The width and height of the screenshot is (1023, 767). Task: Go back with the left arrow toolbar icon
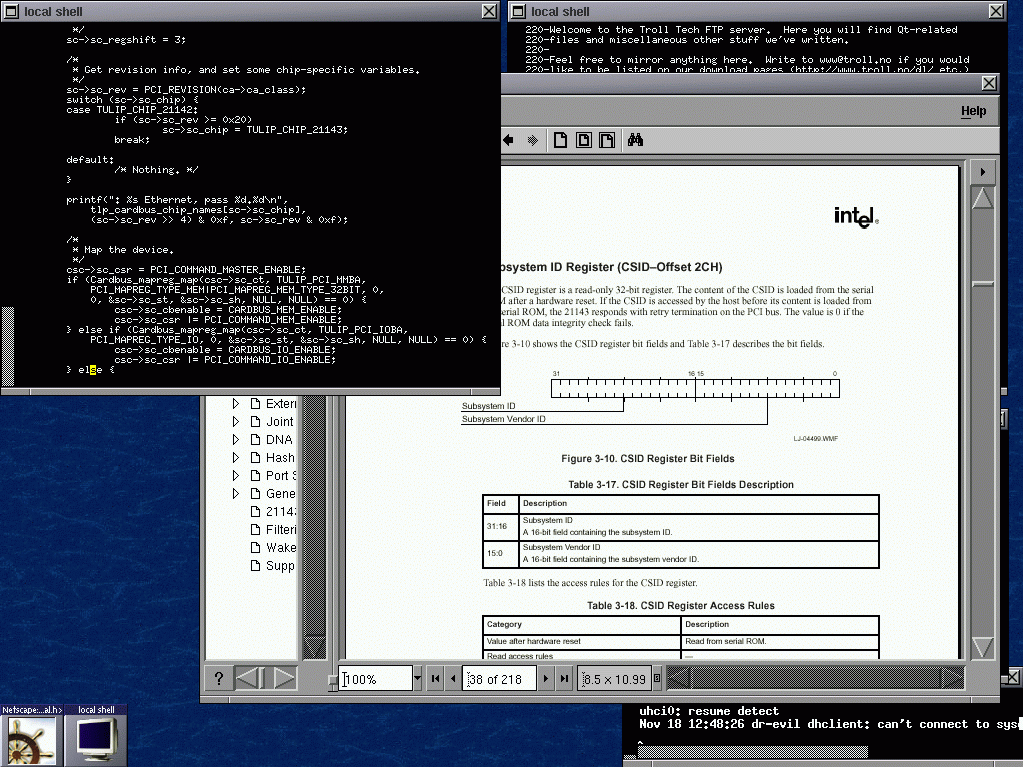pos(509,141)
